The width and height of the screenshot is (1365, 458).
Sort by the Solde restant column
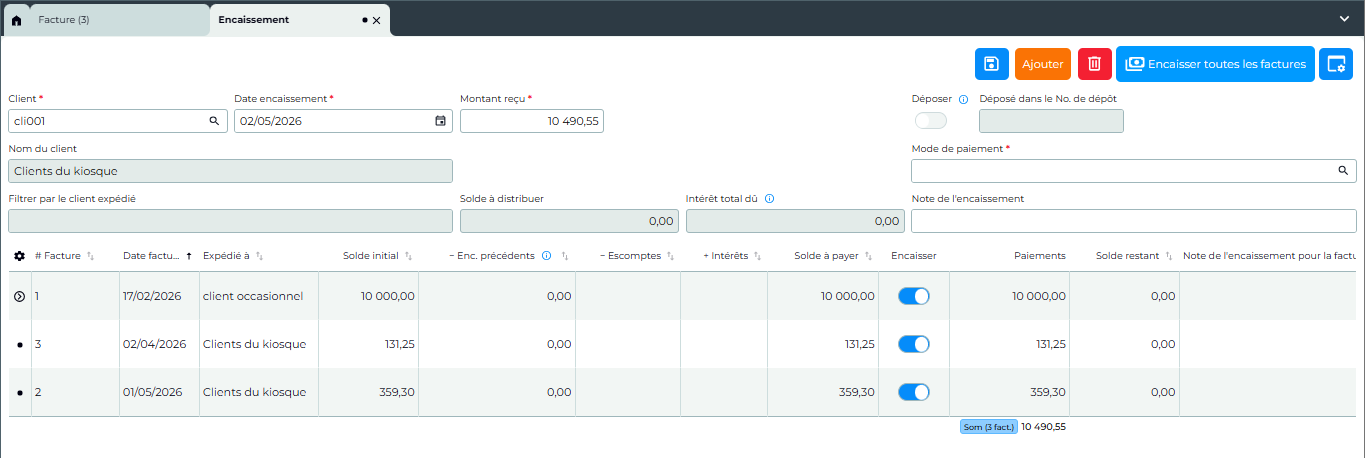point(1169,256)
